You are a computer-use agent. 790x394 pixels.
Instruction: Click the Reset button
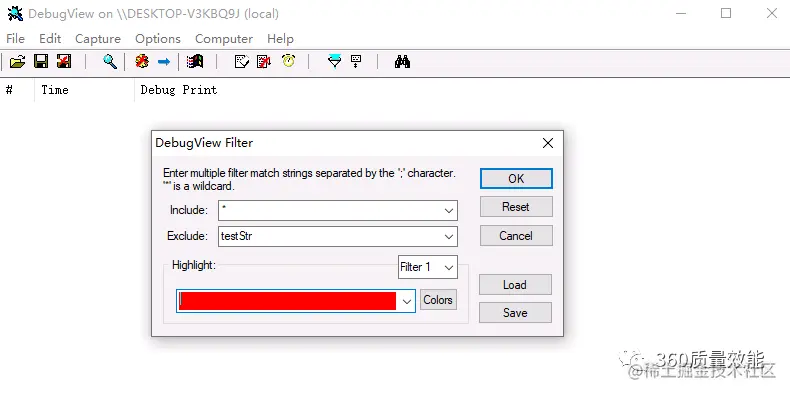coord(516,207)
